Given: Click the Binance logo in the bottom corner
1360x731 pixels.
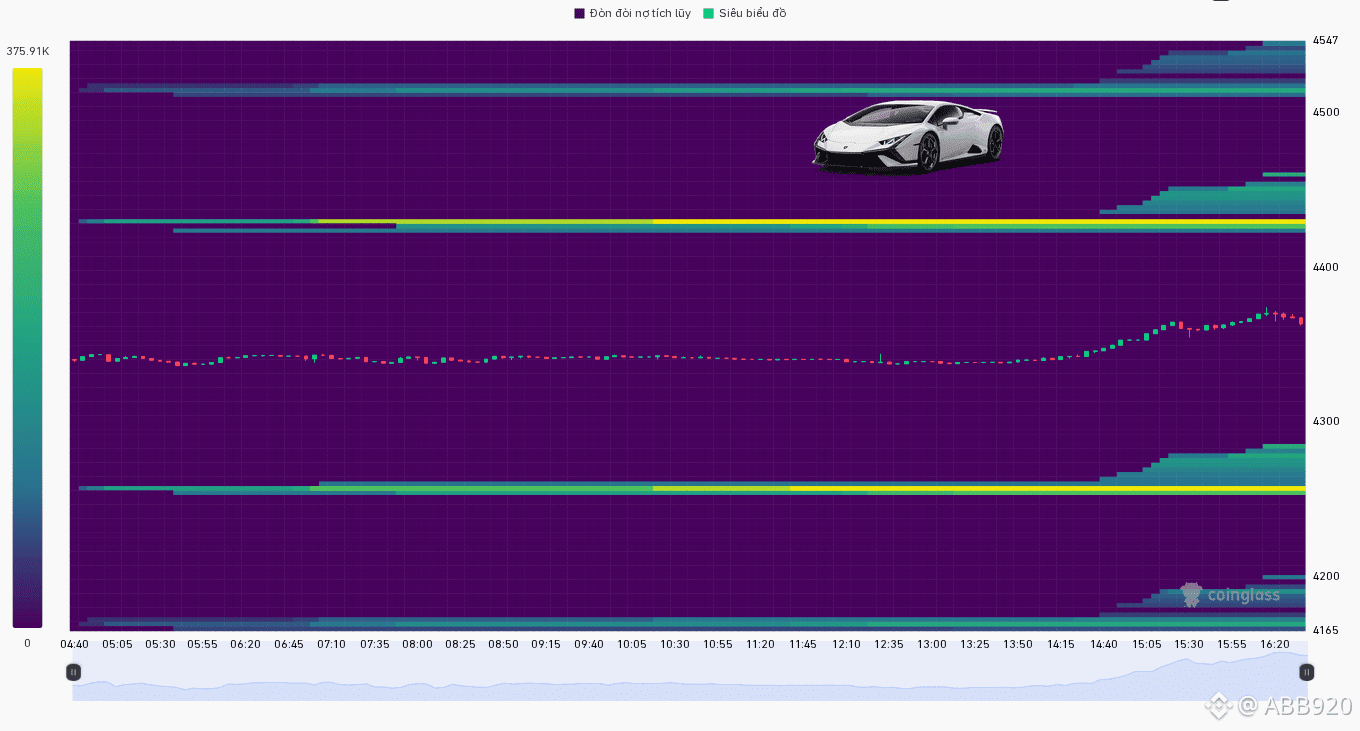Looking at the screenshot, I should [x=1217, y=706].
